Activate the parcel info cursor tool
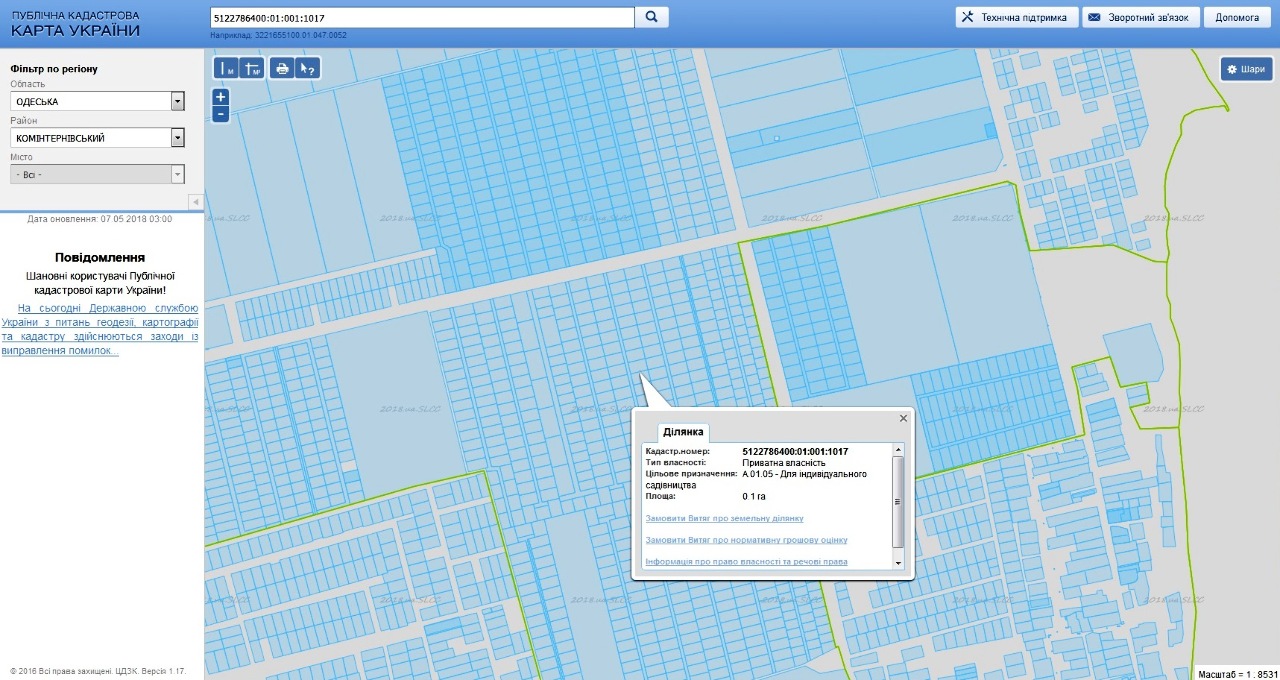This screenshot has height=680, width=1280. click(308, 69)
